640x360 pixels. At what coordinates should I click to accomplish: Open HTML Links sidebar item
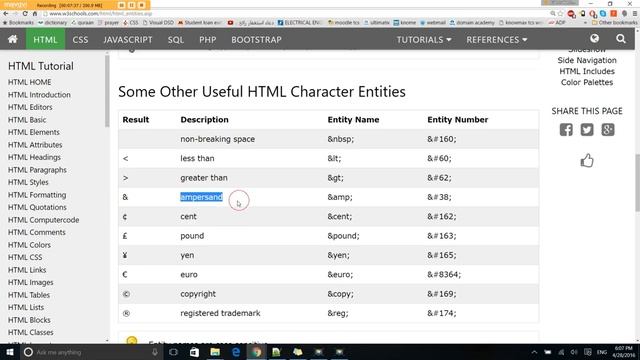(27, 270)
